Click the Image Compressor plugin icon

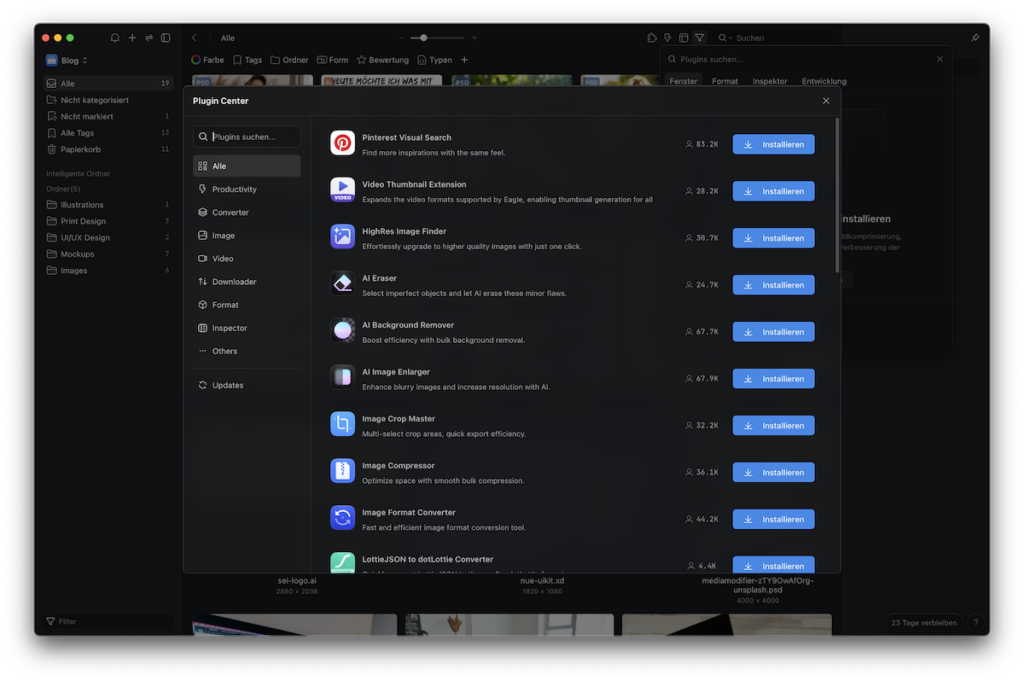tap(342, 471)
